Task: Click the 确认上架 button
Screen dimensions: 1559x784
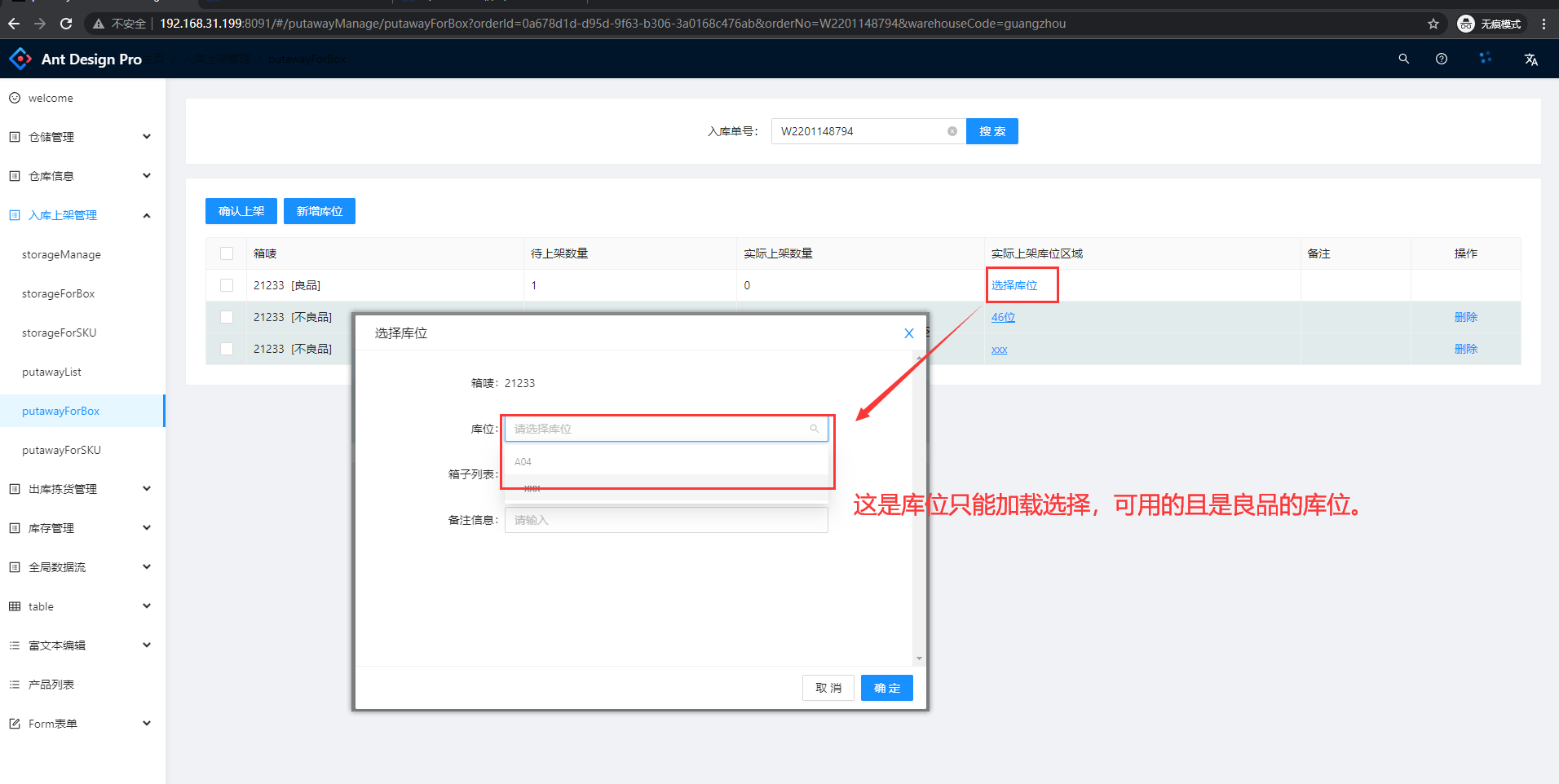Action: (x=241, y=211)
